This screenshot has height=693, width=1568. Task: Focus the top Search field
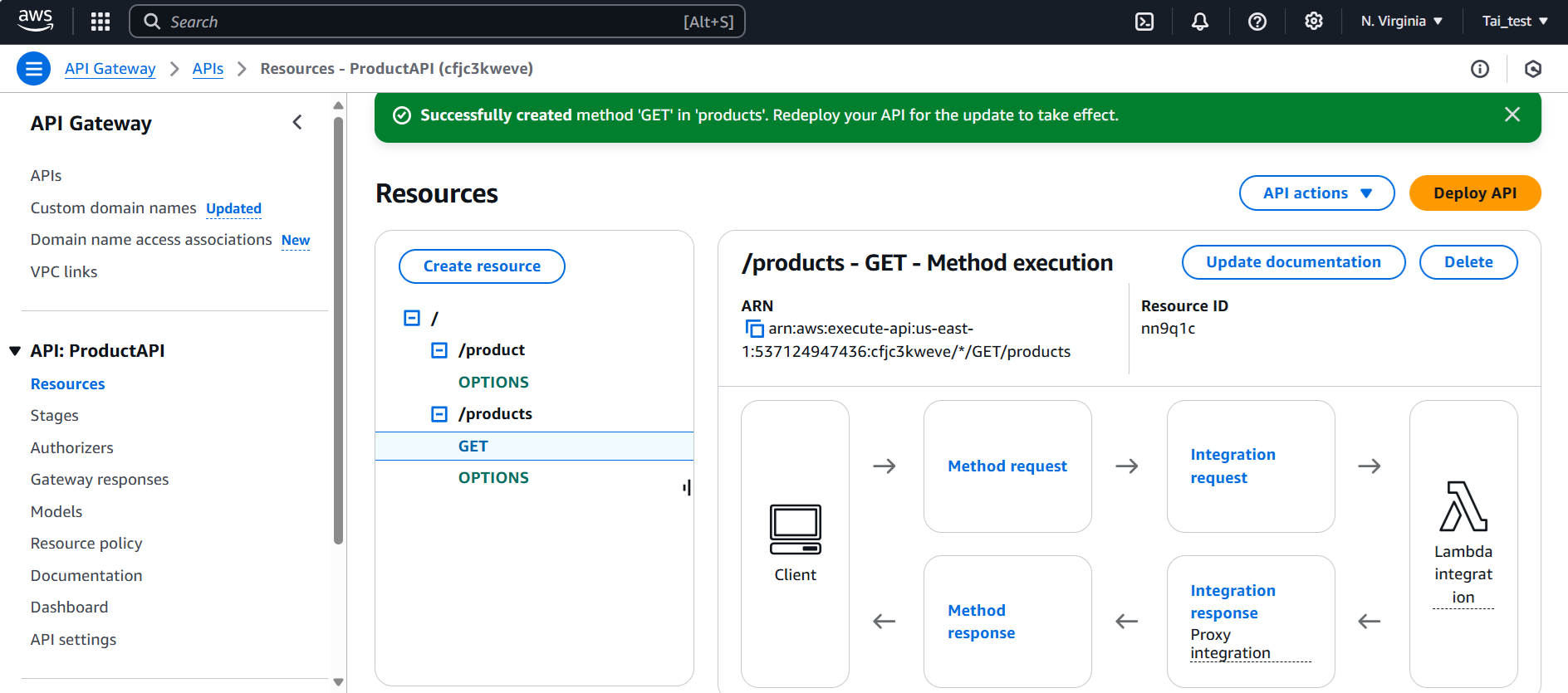pos(437,22)
